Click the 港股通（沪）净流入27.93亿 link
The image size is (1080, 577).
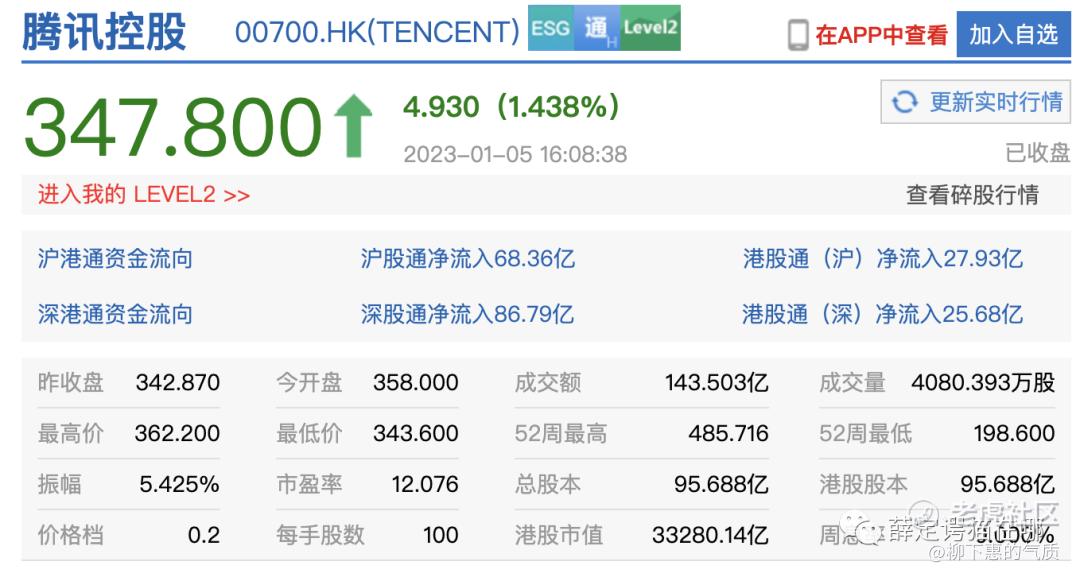click(x=882, y=259)
